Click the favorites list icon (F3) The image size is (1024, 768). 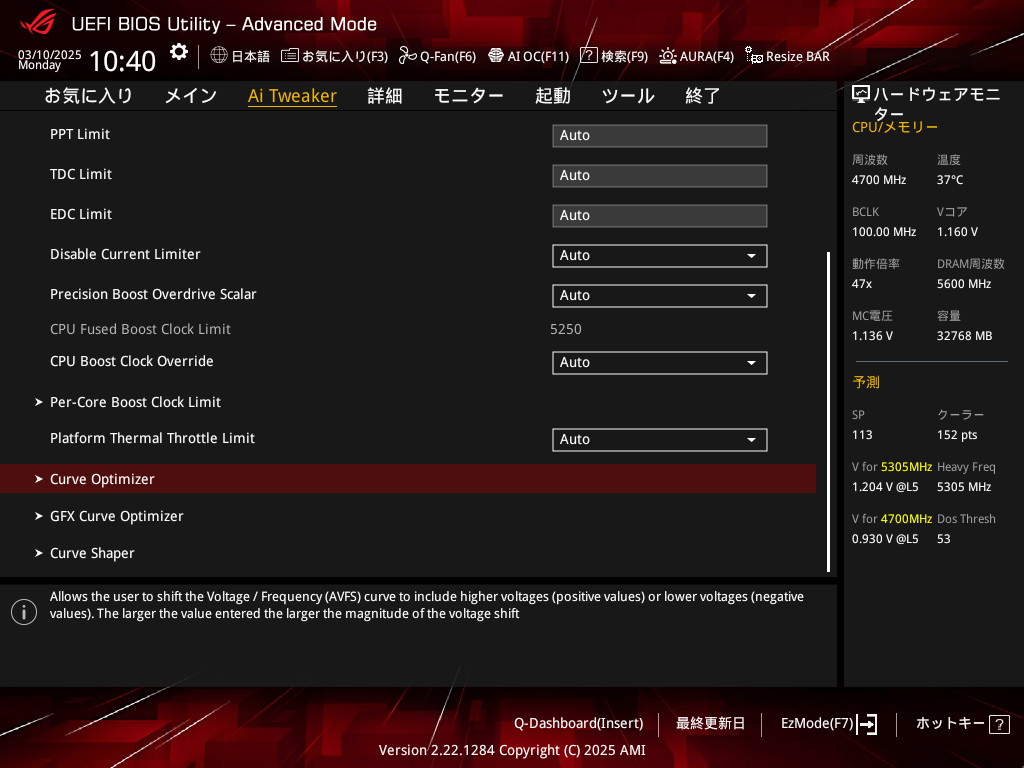coord(289,56)
